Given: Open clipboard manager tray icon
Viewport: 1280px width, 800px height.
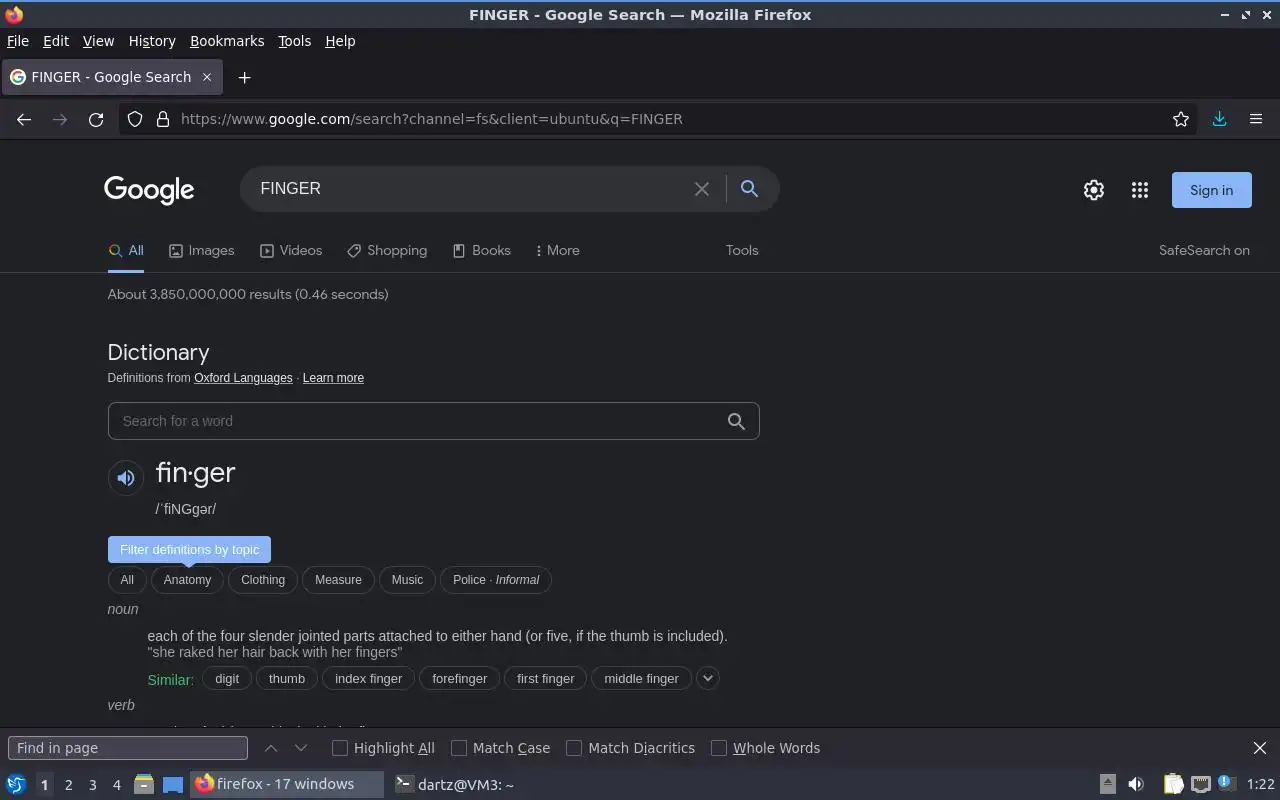Looking at the screenshot, I should [1173, 784].
